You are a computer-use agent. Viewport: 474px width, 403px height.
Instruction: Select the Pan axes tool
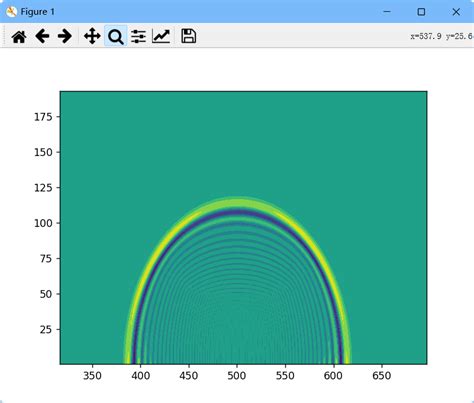pyautogui.click(x=92, y=36)
